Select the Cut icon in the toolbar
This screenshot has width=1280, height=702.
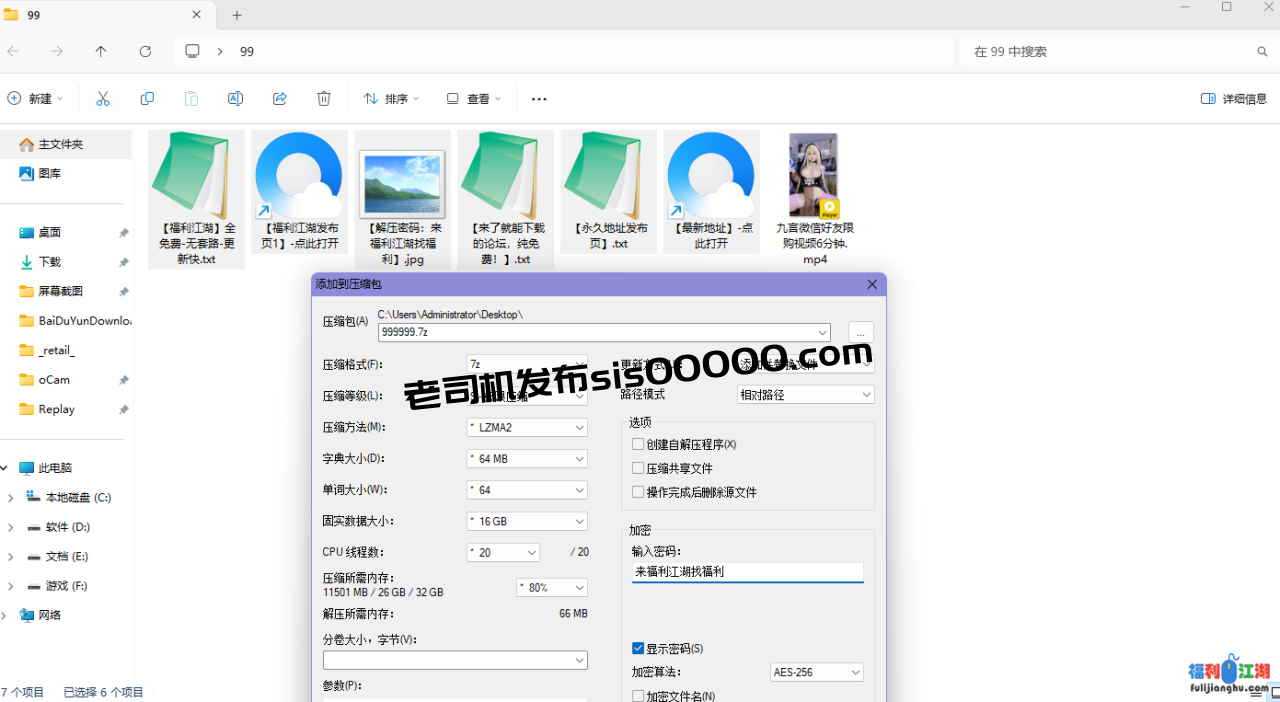(103, 98)
